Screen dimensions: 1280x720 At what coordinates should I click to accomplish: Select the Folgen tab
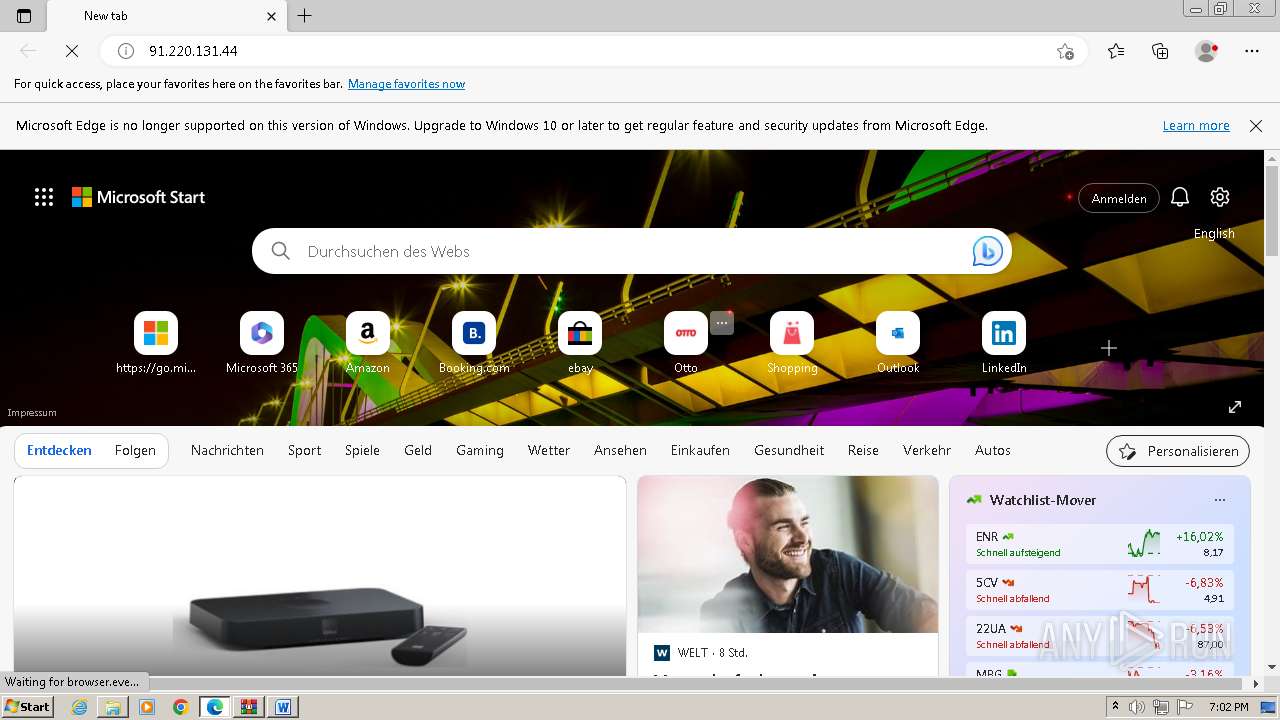pos(135,451)
